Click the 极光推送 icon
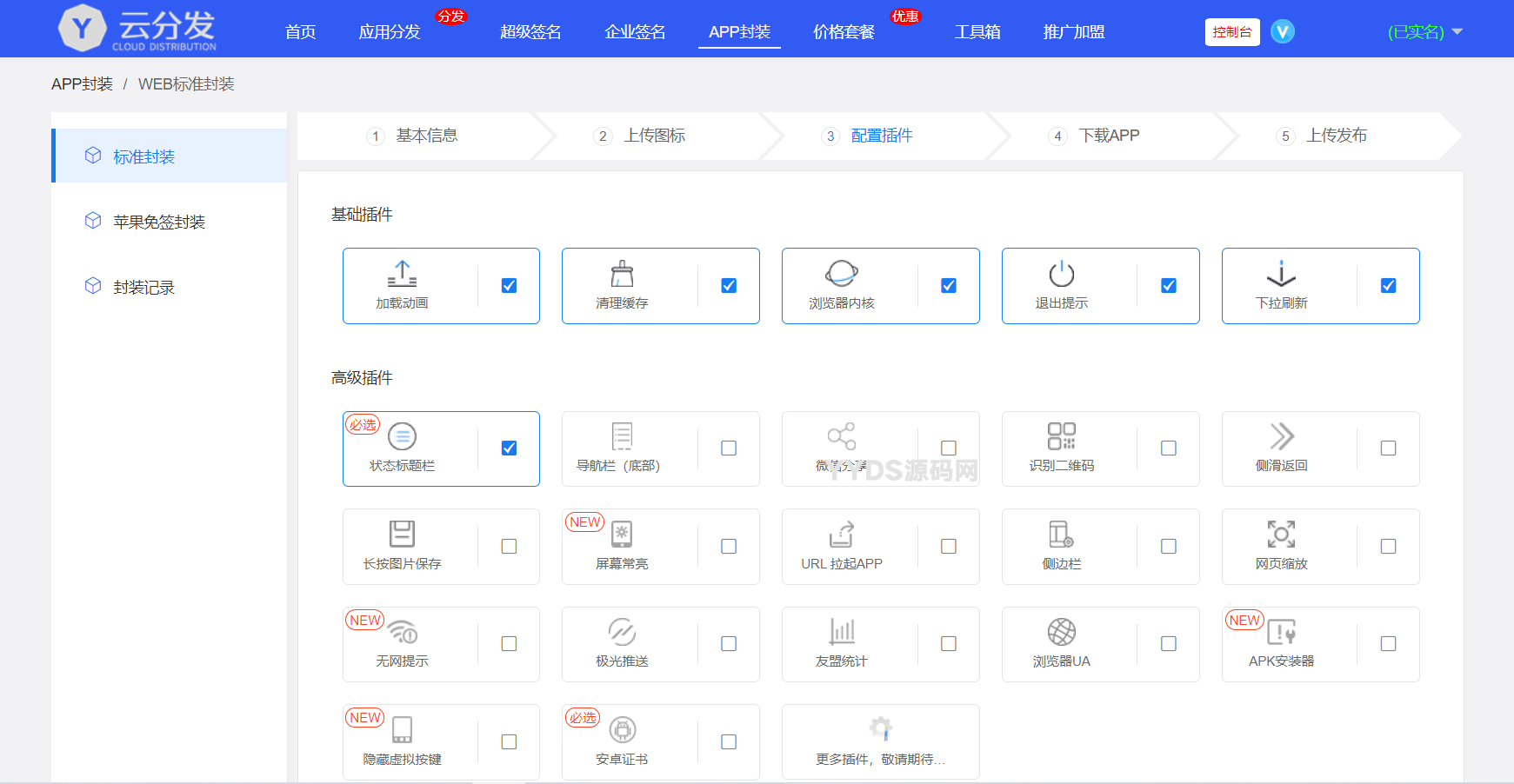This screenshot has width=1514, height=784. pyautogui.click(x=622, y=632)
